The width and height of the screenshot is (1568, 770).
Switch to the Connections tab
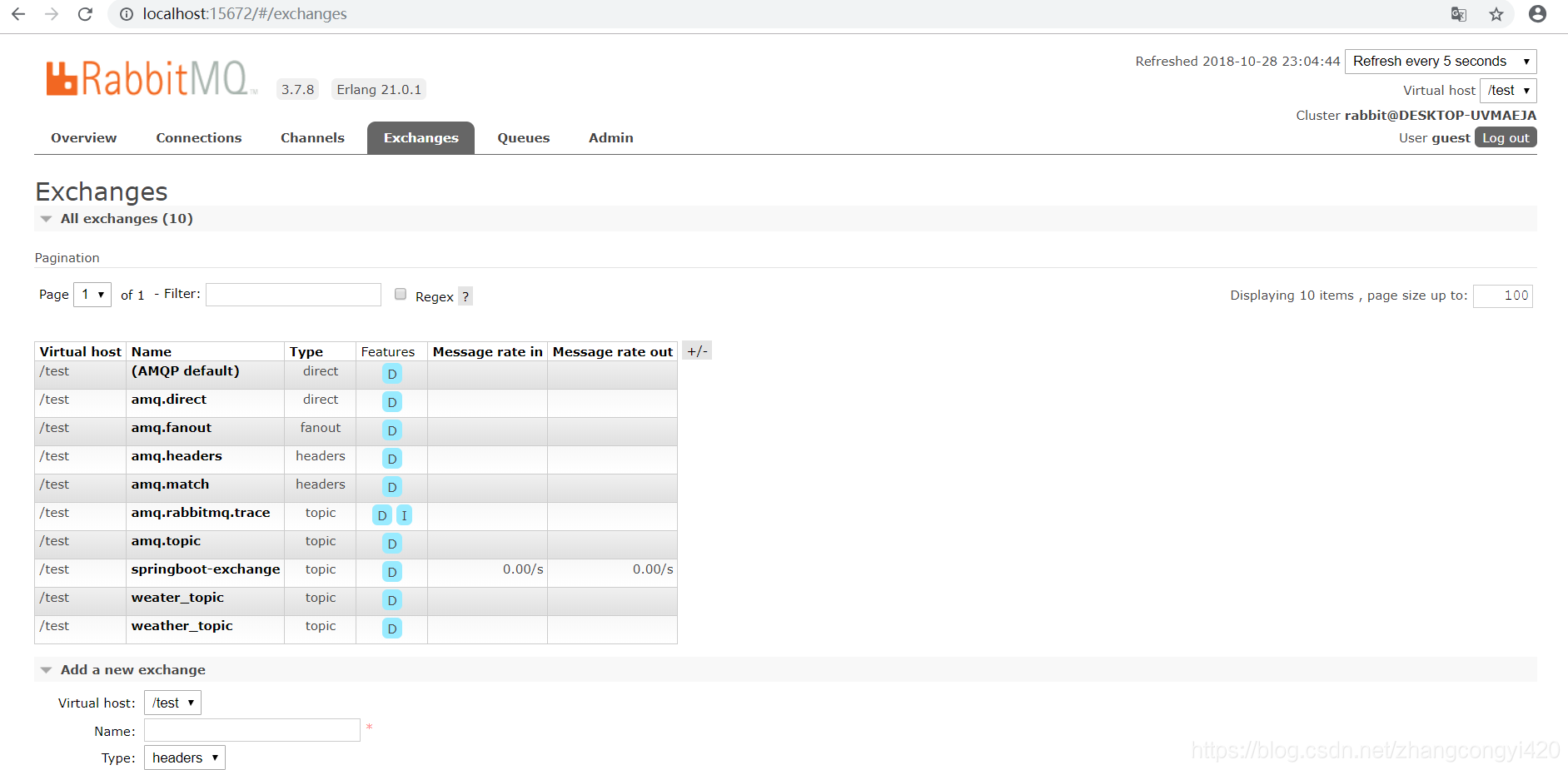tap(199, 138)
